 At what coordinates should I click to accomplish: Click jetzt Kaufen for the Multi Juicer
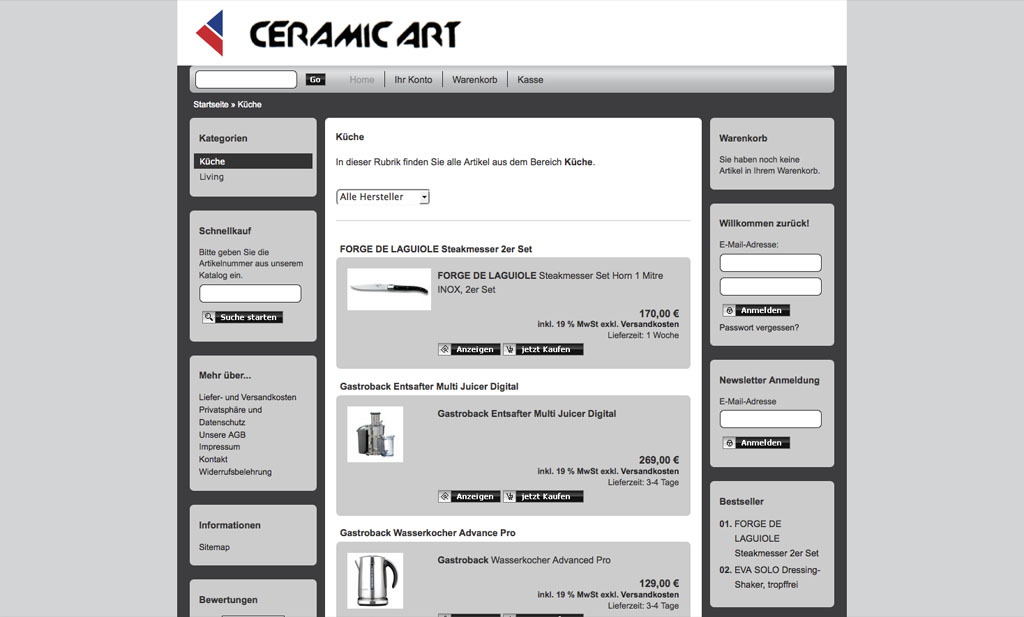[x=543, y=496]
